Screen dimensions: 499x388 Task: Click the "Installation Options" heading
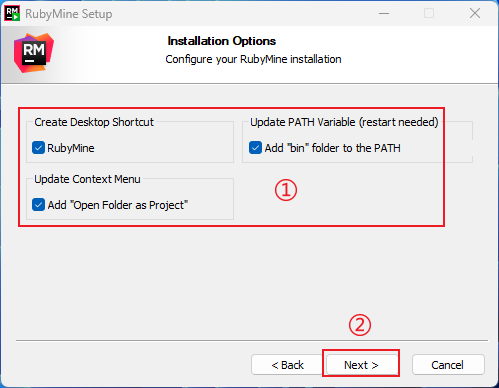[x=222, y=41]
